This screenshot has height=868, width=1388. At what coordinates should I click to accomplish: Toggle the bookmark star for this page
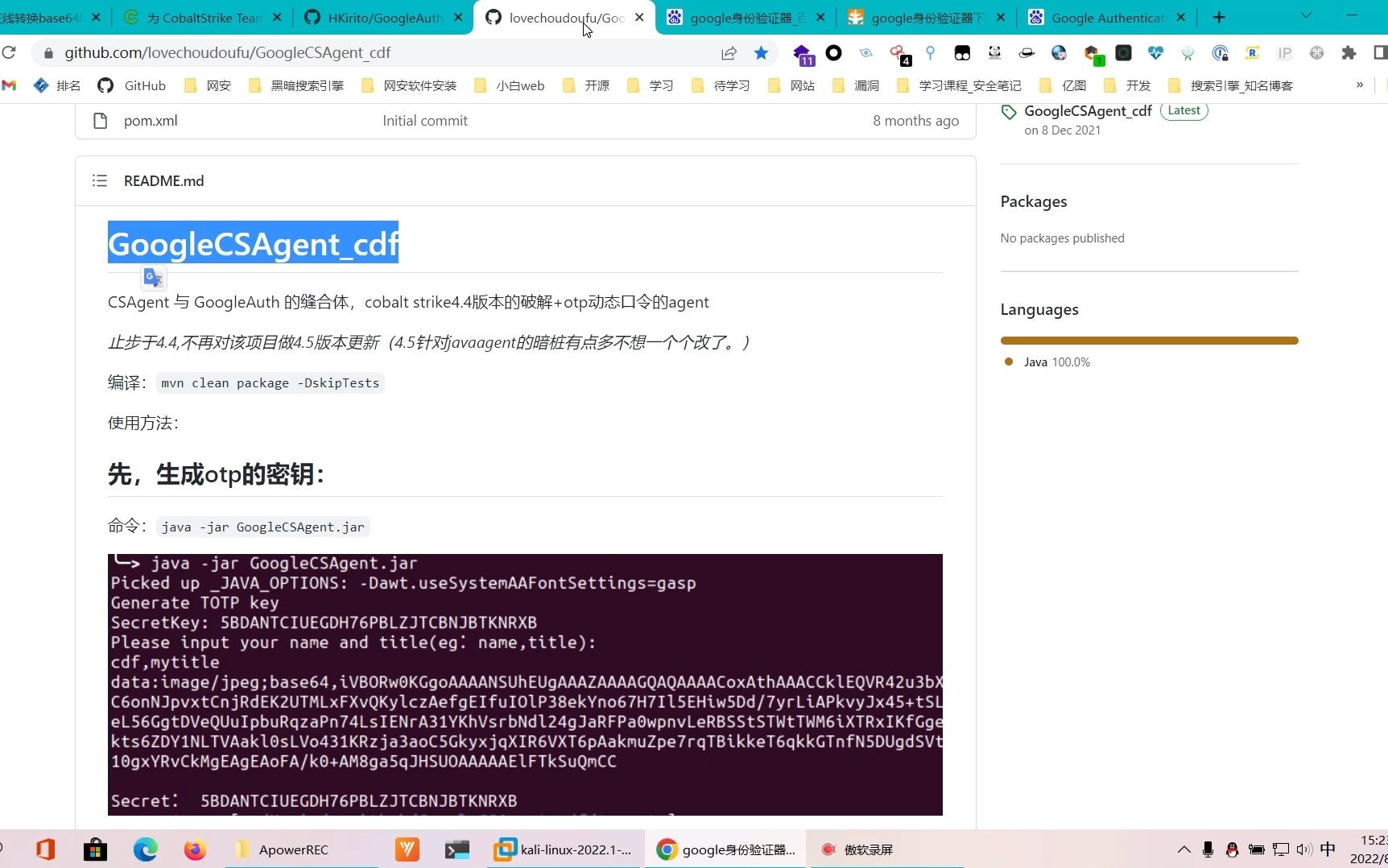[761, 53]
